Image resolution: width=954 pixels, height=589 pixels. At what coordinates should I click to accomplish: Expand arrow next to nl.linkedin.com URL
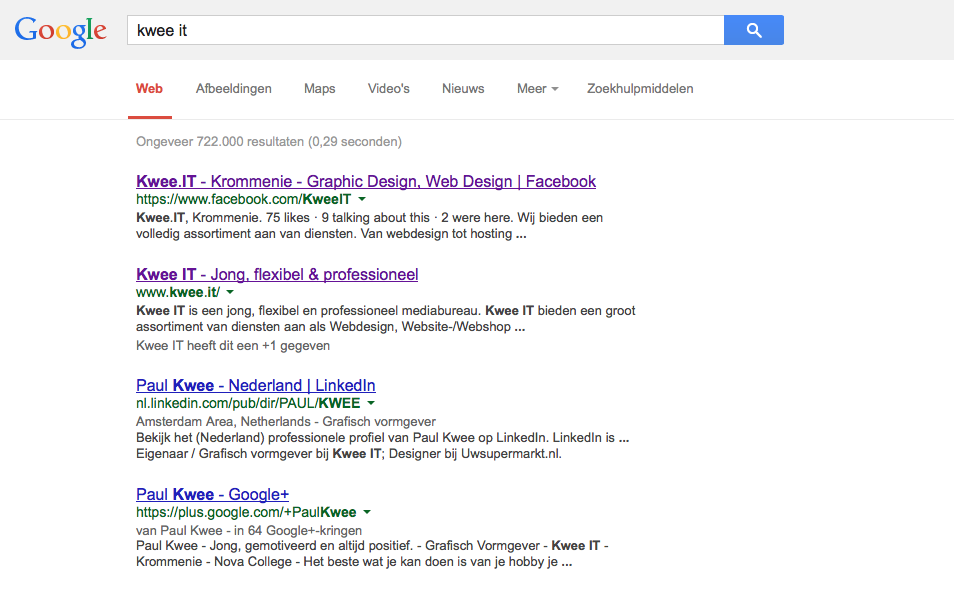(x=371, y=403)
